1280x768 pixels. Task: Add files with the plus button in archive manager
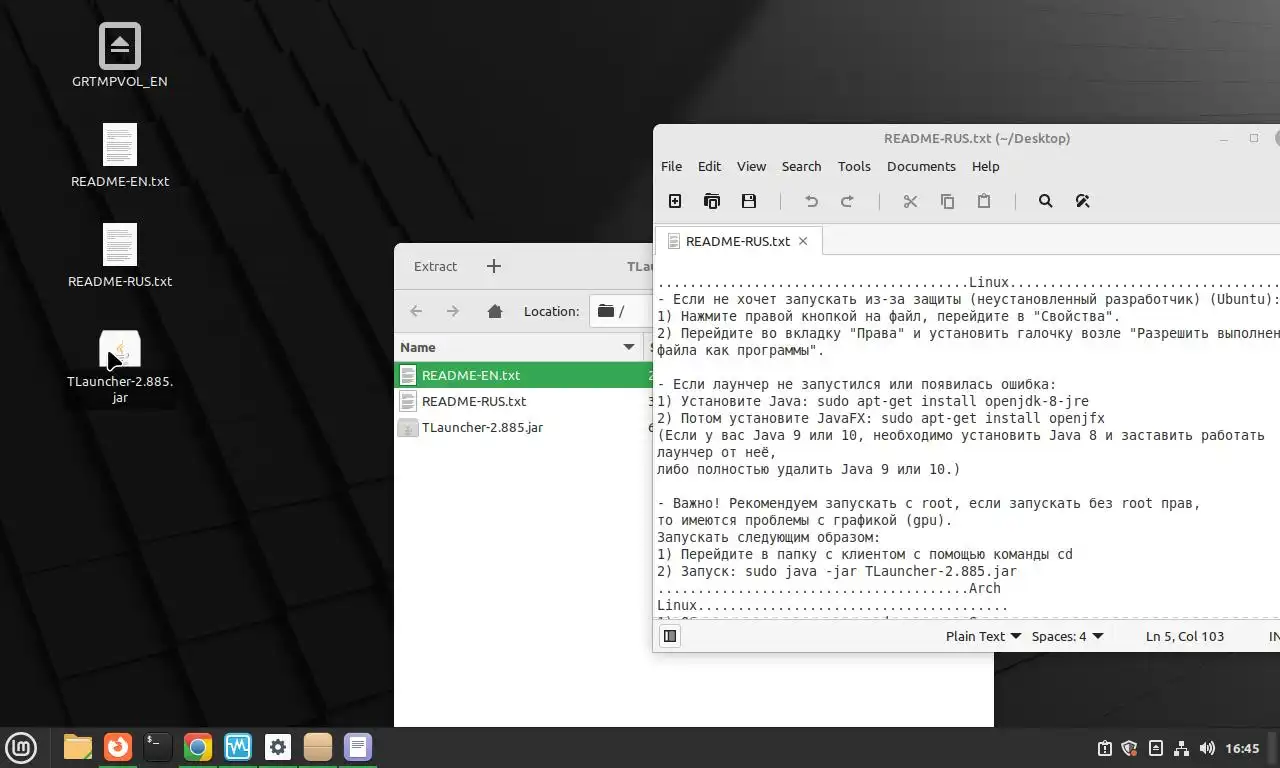click(x=493, y=266)
